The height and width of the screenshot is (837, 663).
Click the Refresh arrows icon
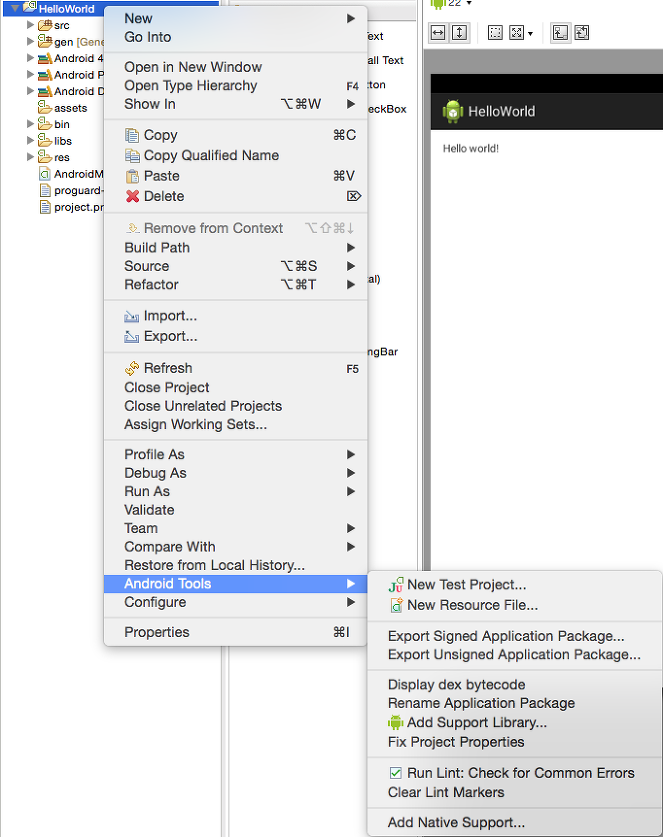point(131,368)
